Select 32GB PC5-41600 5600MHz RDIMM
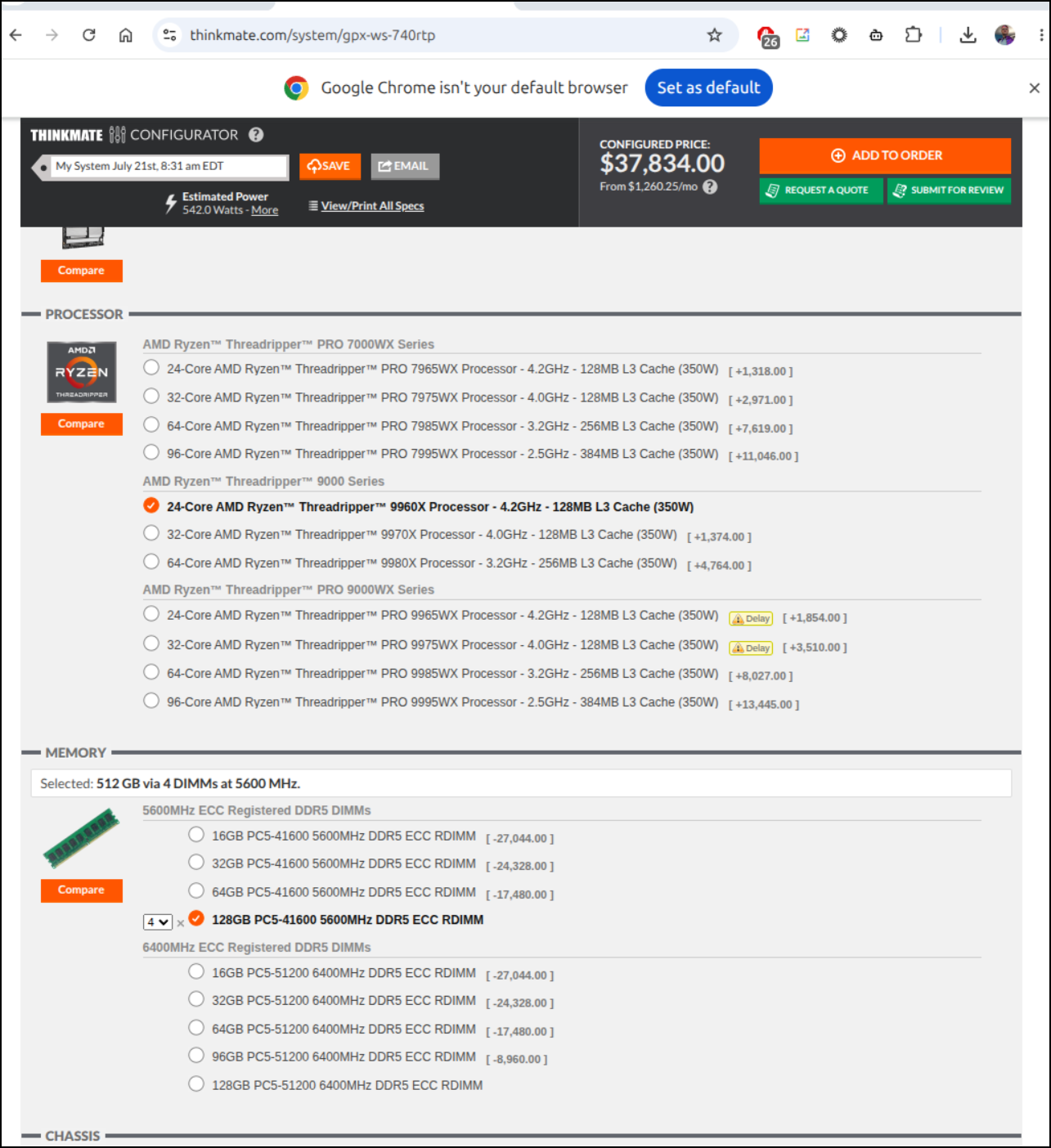Viewport: 1051px width, 1148px height. pos(196,863)
